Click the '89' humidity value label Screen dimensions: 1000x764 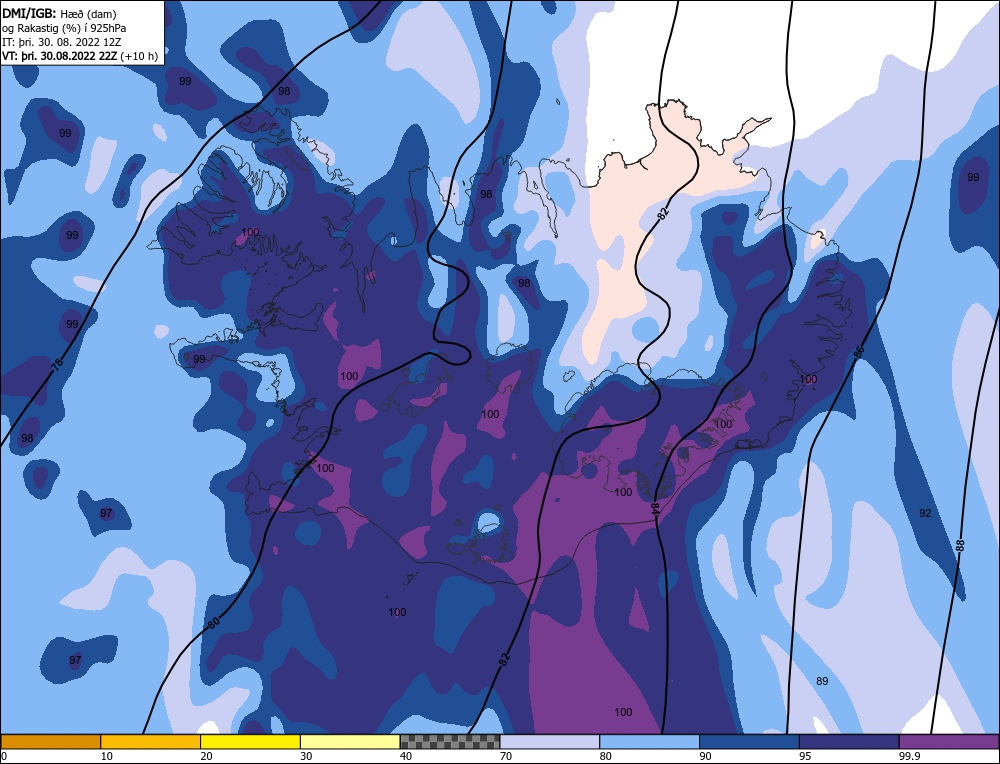tap(822, 681)
